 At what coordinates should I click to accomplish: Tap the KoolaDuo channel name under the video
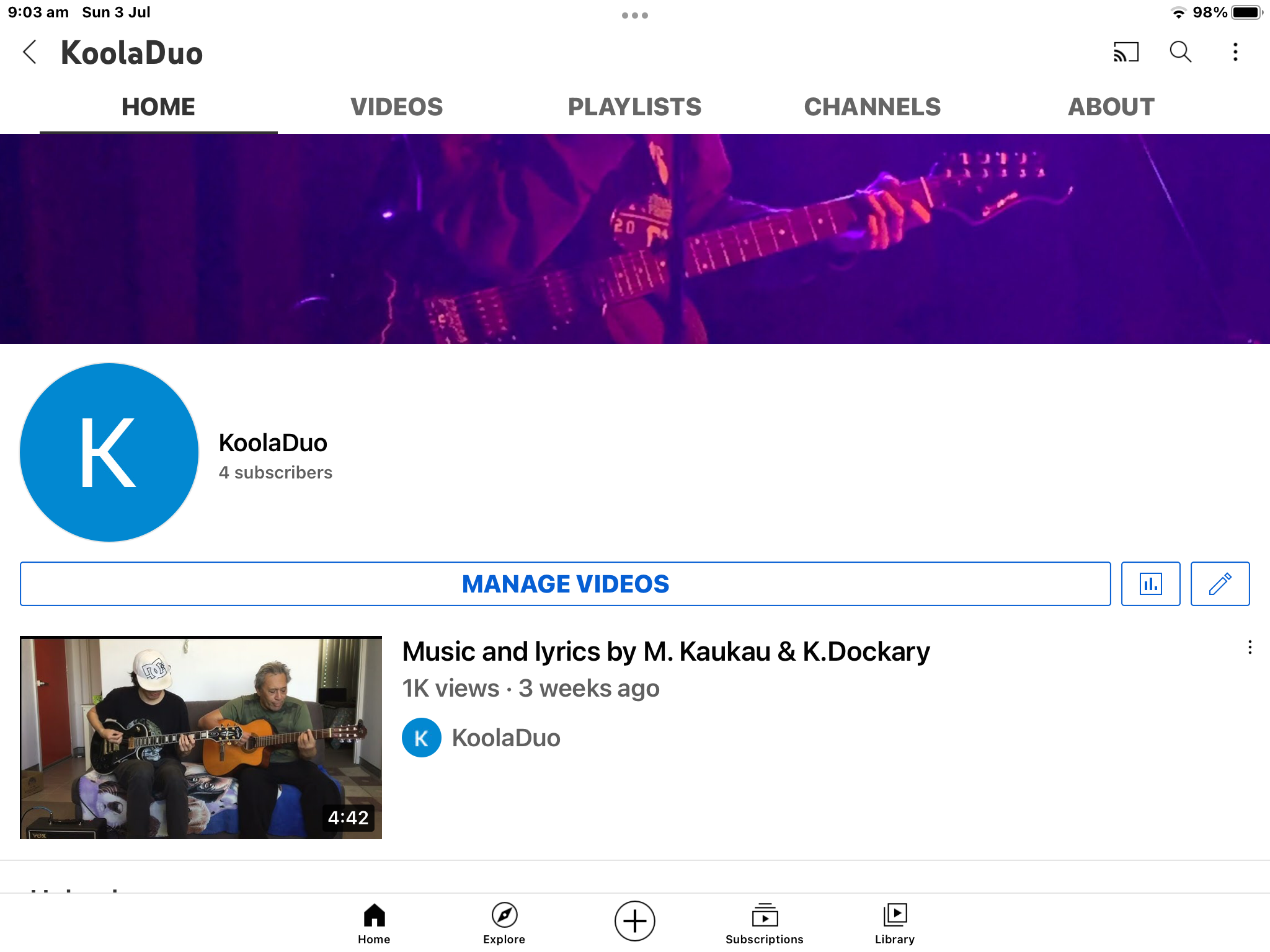(506, 738)
